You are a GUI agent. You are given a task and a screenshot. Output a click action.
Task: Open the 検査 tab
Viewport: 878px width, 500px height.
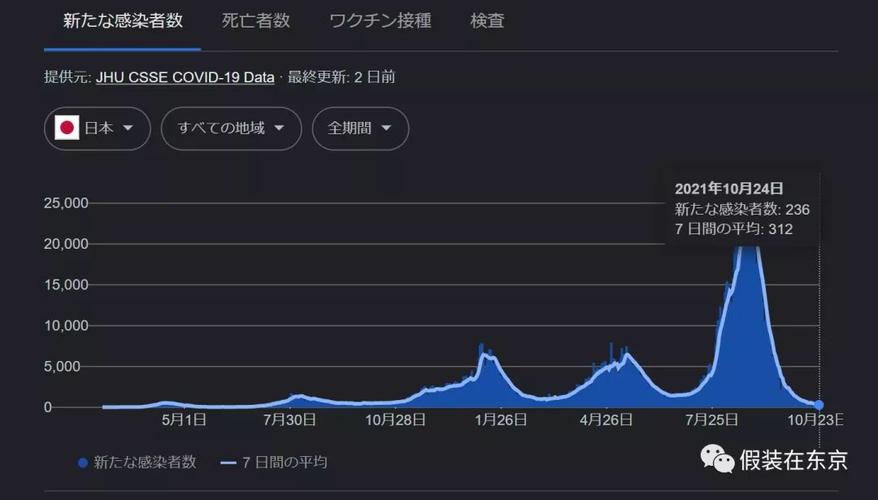coord(487,21)
